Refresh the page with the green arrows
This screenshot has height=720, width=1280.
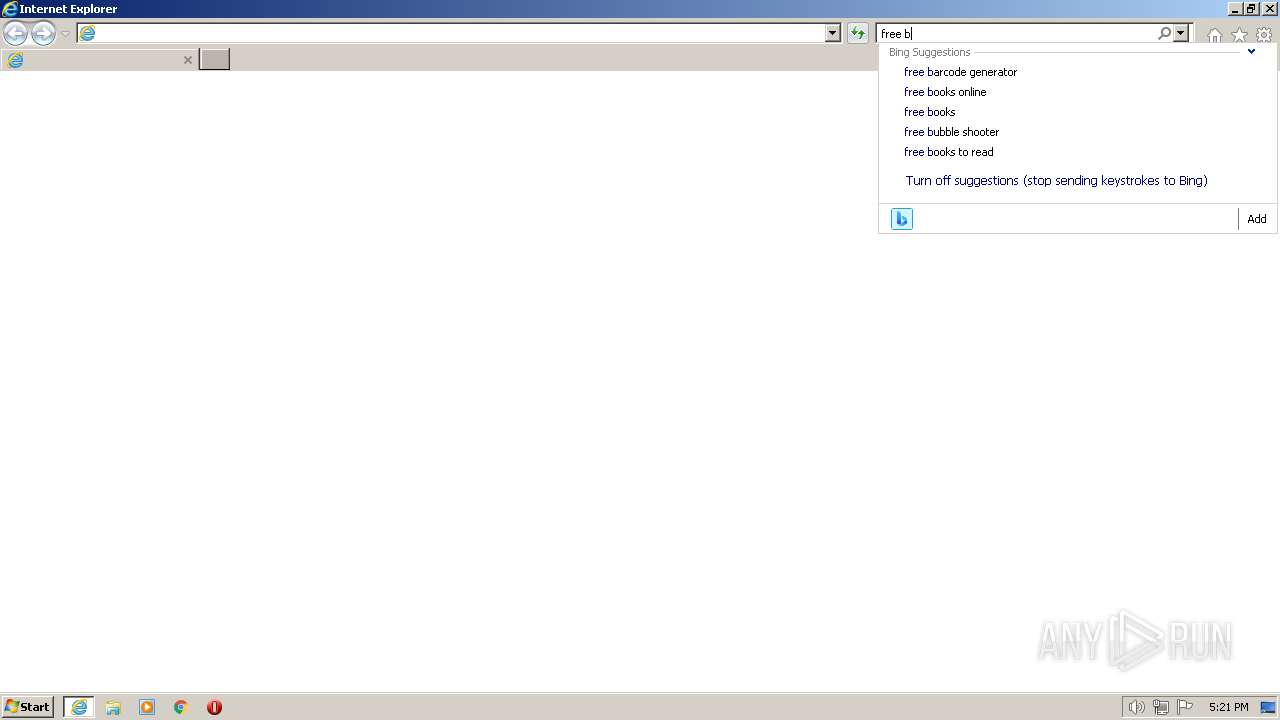pos(857,33)
